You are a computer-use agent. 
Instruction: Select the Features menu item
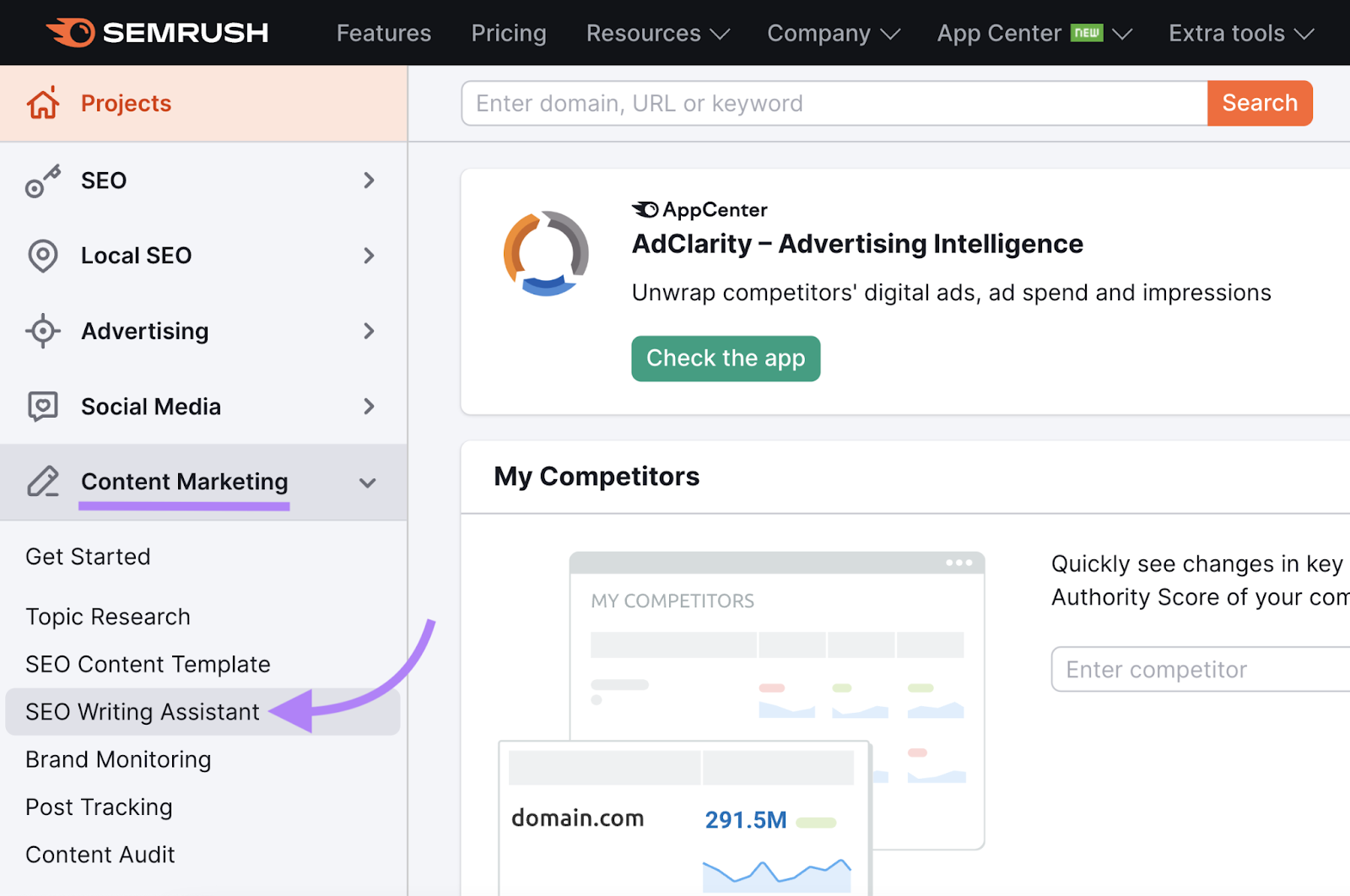click(x=383, y=33)
